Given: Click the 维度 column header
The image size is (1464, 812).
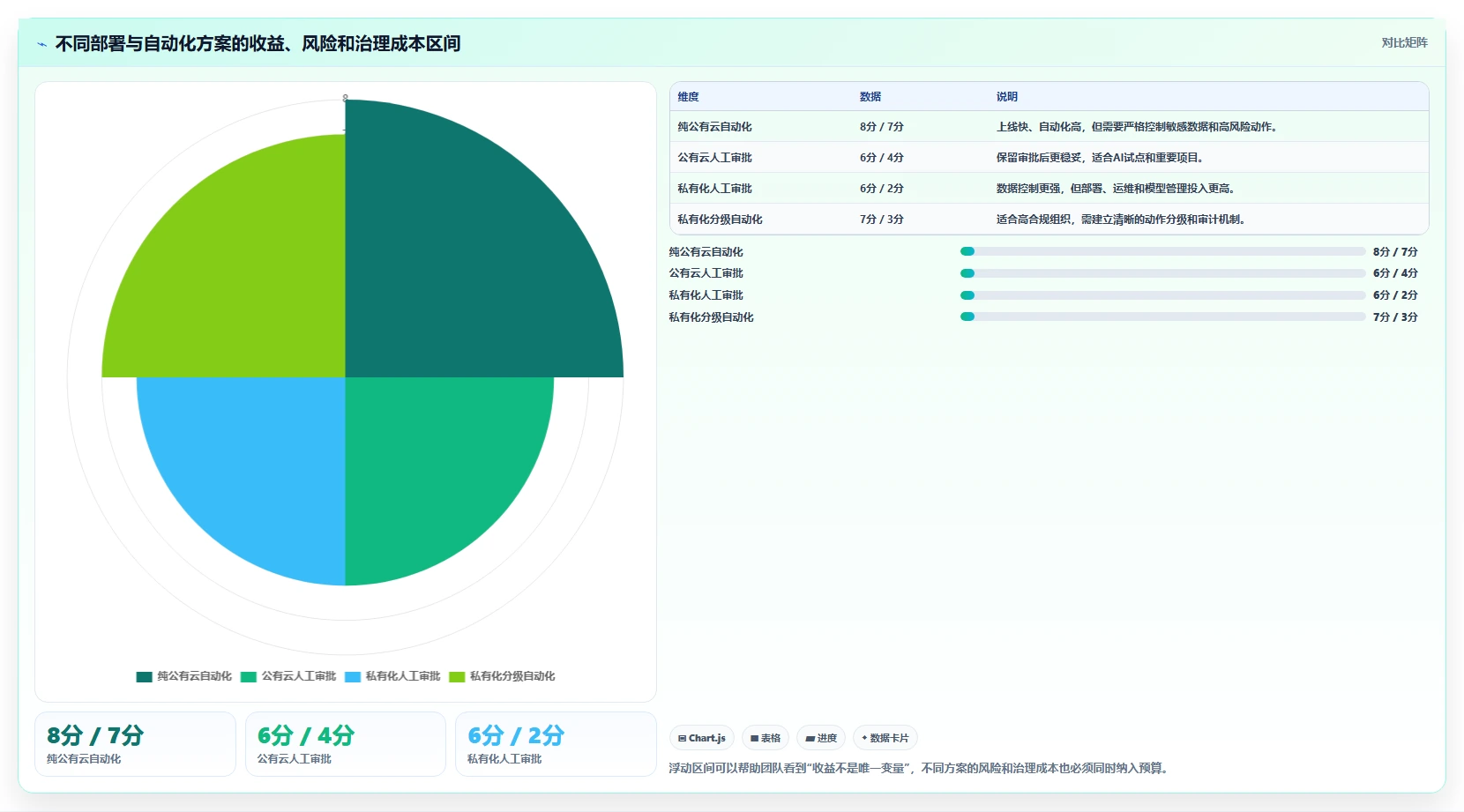Looking at the screenshot, I should pyautogui.click(x=688, y=97).
